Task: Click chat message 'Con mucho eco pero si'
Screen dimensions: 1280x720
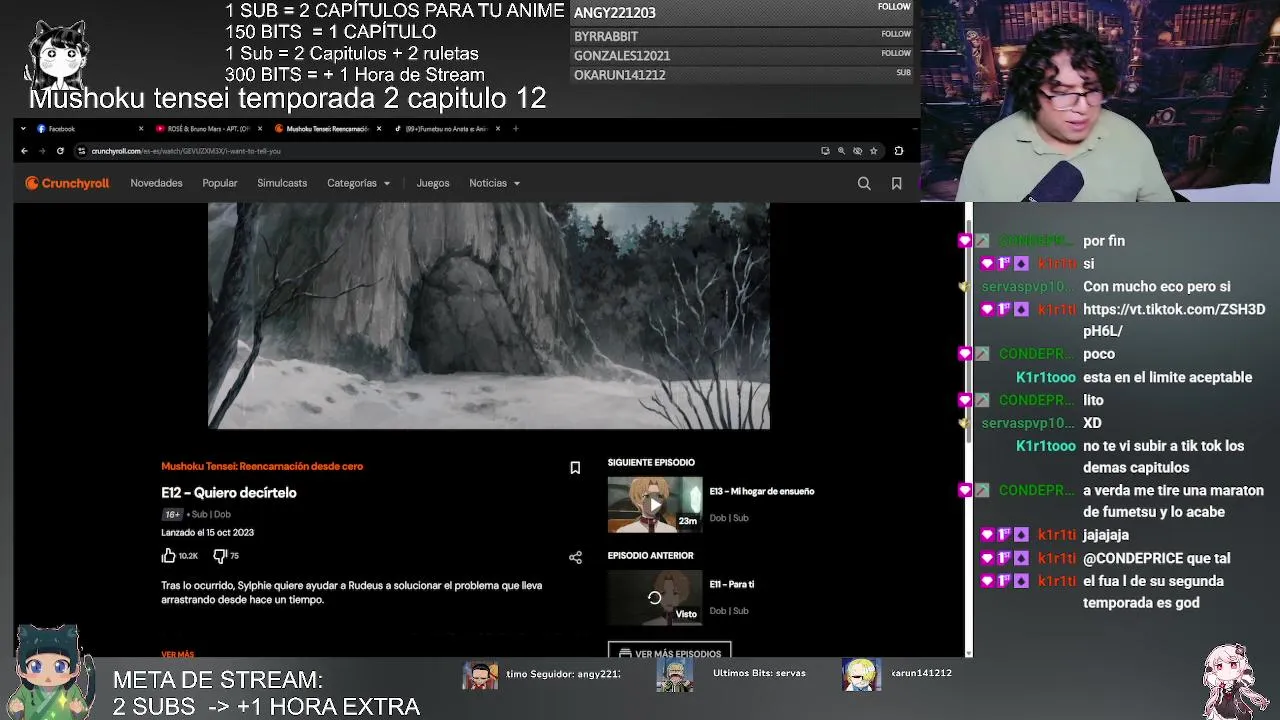Action: pyautogui.click(x=1156, y=287)
